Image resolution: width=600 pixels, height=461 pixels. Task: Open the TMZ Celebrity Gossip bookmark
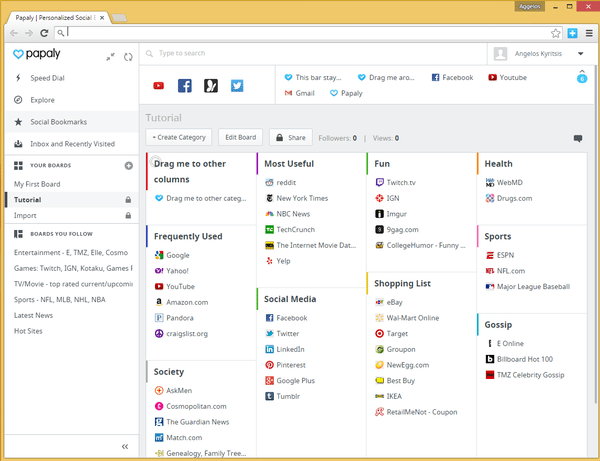tap(525, 375)
